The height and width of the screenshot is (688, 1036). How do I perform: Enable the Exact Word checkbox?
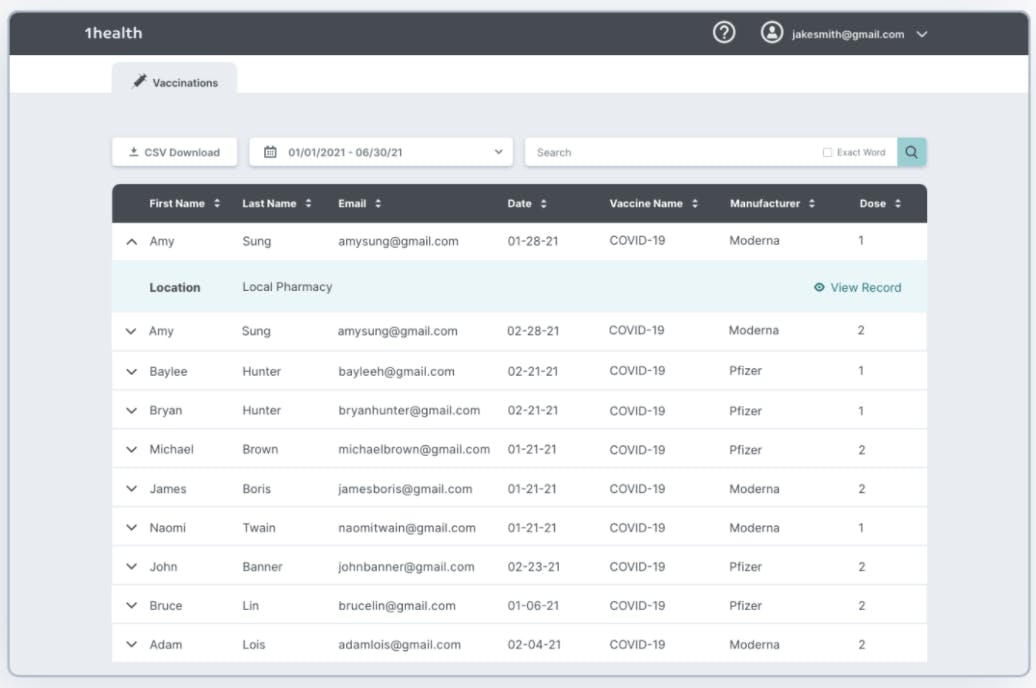tap(827, 153)
